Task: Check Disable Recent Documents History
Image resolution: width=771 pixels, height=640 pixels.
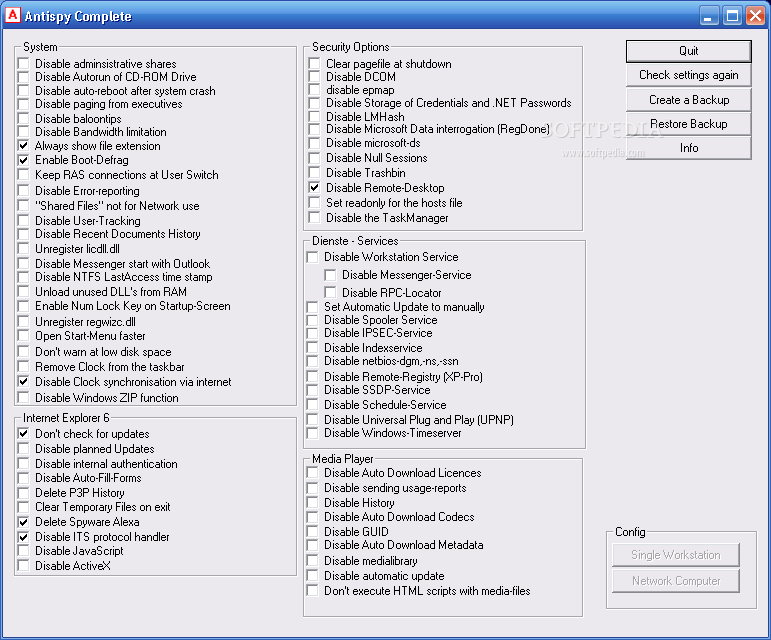Action: pos(23,233)
